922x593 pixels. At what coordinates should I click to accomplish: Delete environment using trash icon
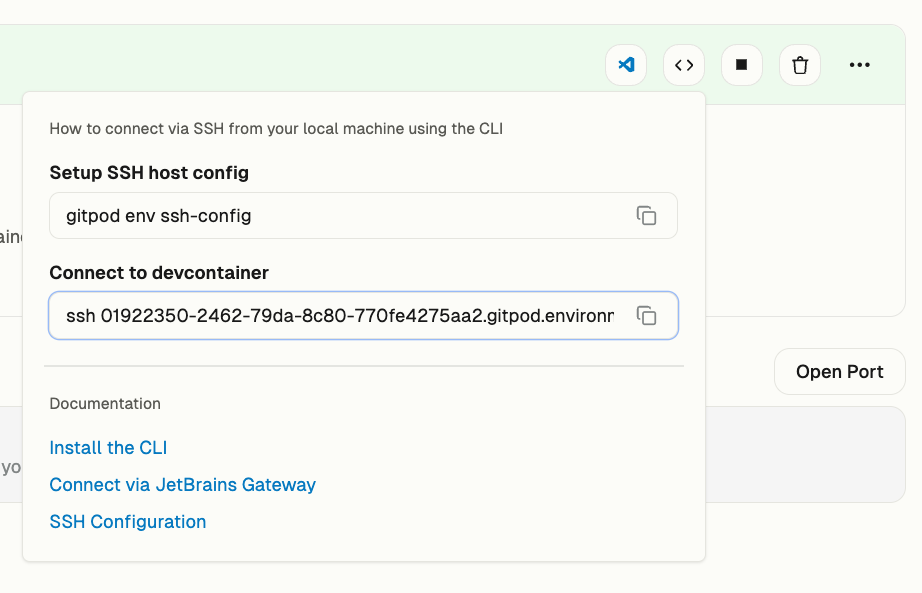pos(800,65)
